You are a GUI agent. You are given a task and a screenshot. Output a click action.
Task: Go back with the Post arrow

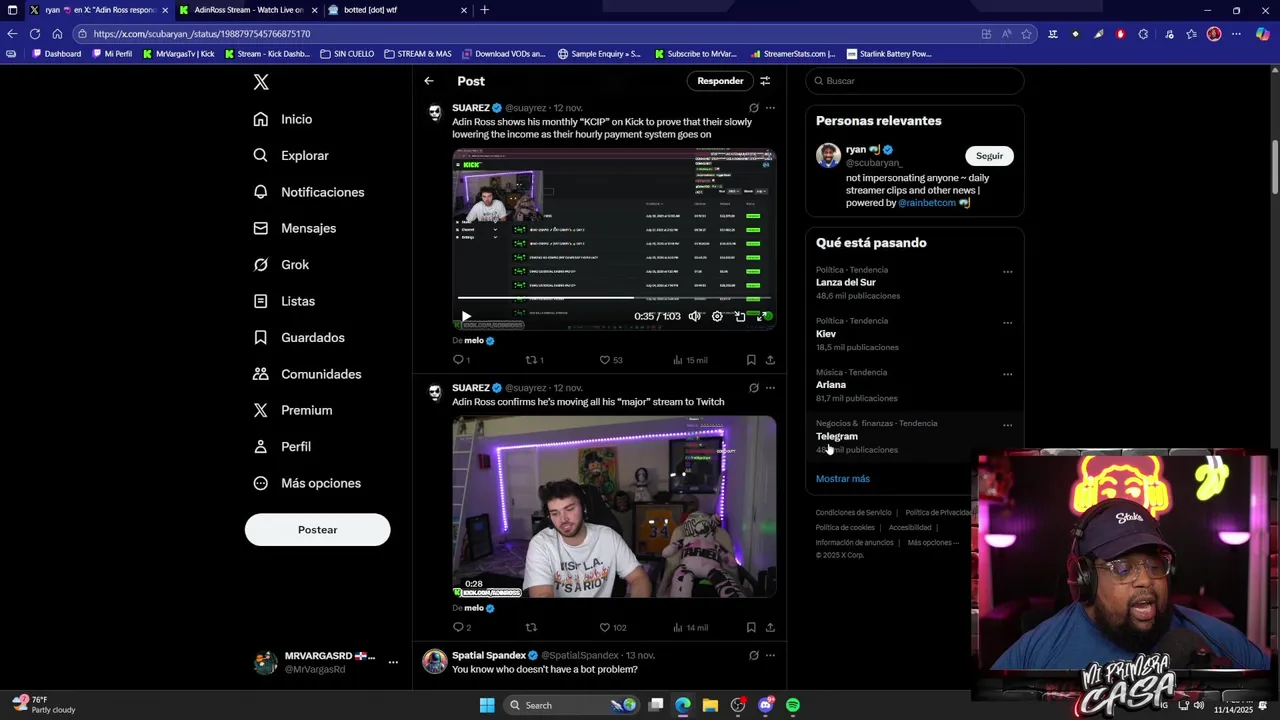pyautogui.click(x=429, y=81)
